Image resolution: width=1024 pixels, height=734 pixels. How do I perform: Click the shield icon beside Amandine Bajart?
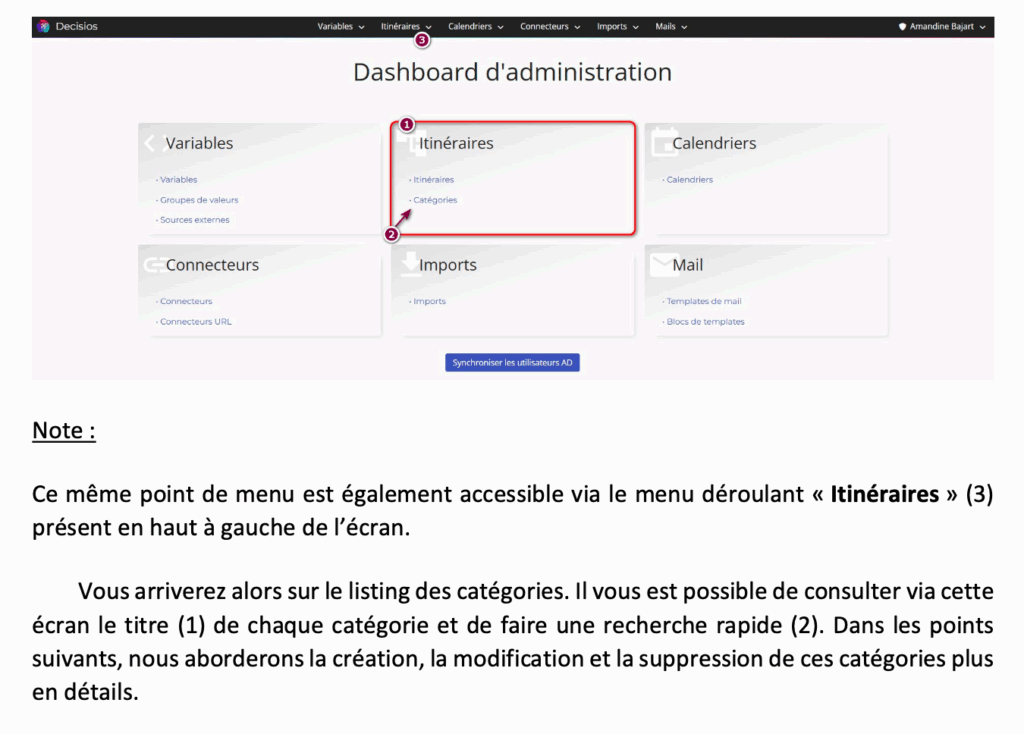(x=902, y=27)
